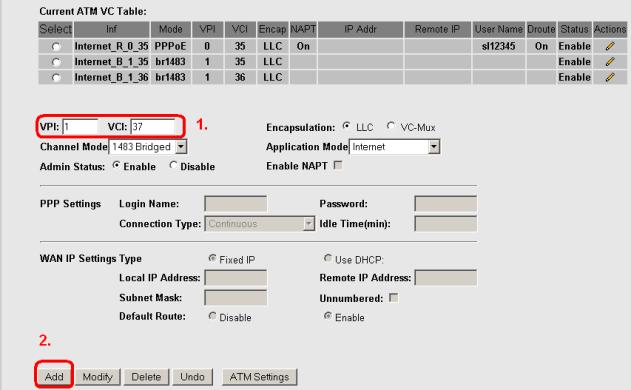
Task: Click the Local IP Address field
Action: pos(235,278)
